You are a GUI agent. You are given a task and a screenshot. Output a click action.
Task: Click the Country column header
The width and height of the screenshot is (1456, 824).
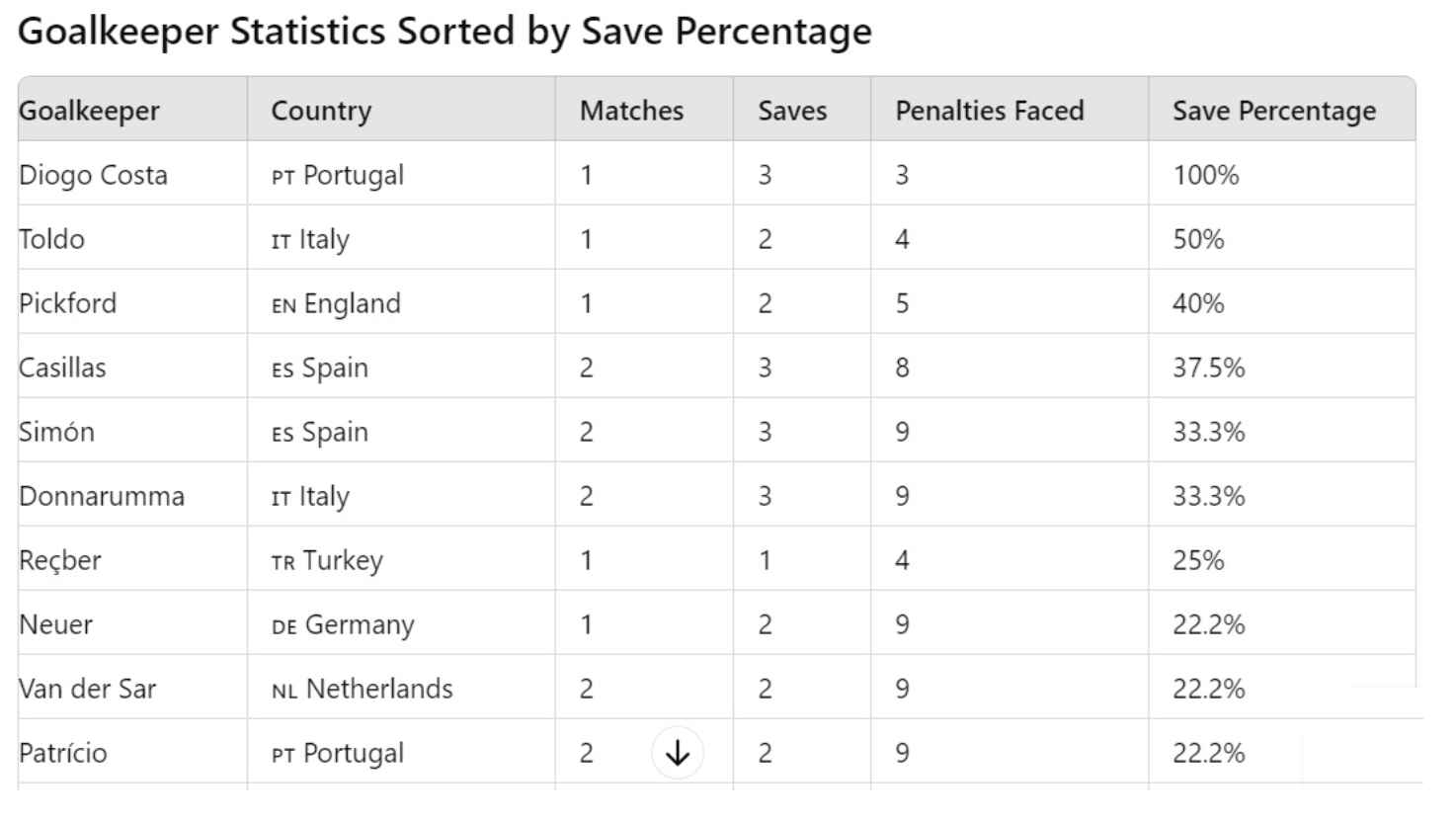(x=321, y=111)
